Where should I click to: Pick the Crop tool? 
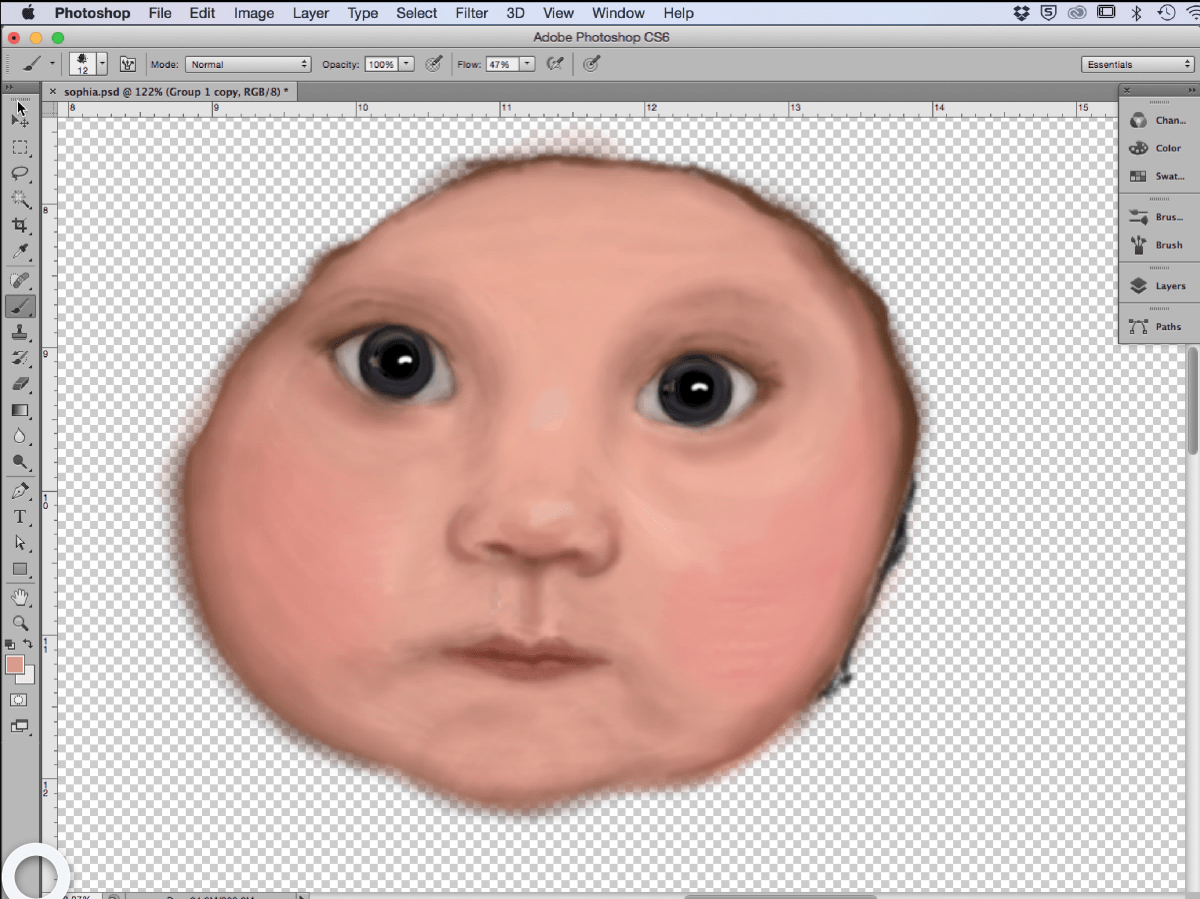tap(20, 226)
